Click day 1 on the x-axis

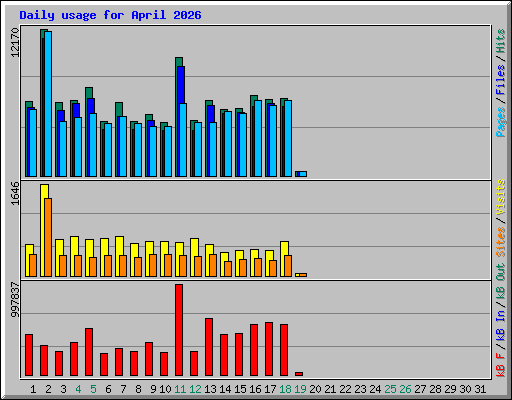[x=33, y=389]
